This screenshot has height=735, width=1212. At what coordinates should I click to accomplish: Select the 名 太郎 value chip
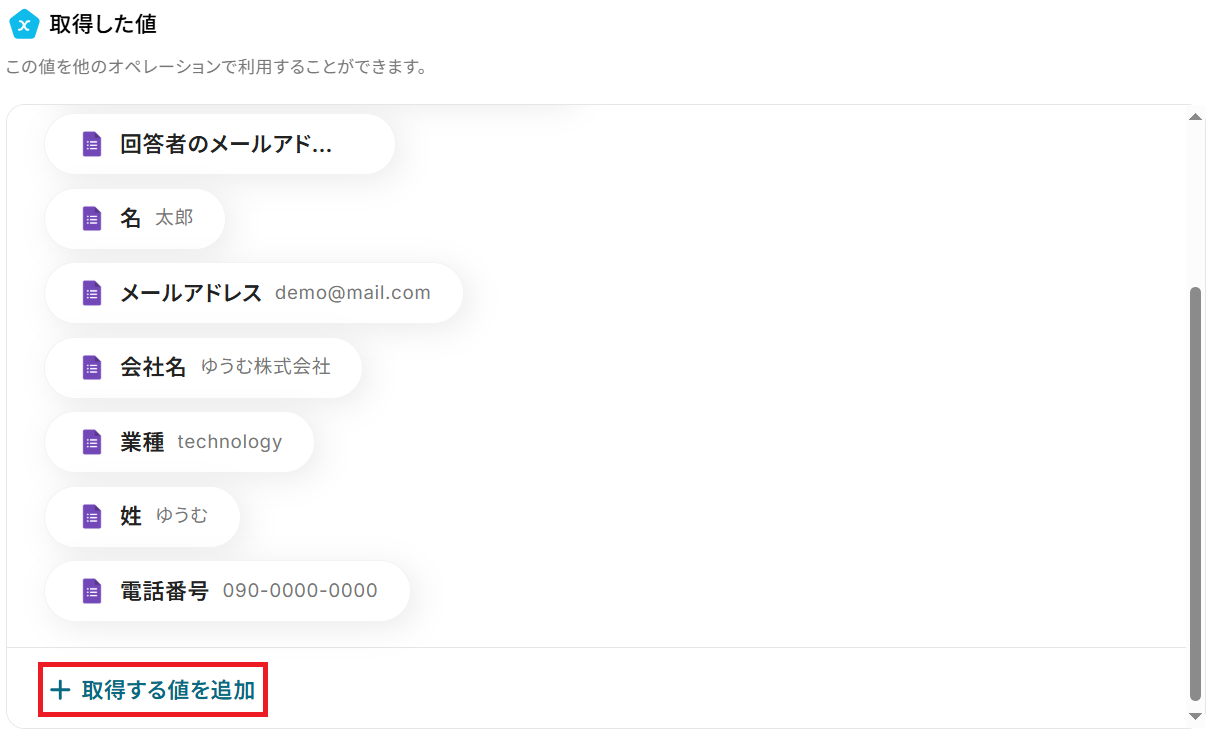tap(135, 218)
